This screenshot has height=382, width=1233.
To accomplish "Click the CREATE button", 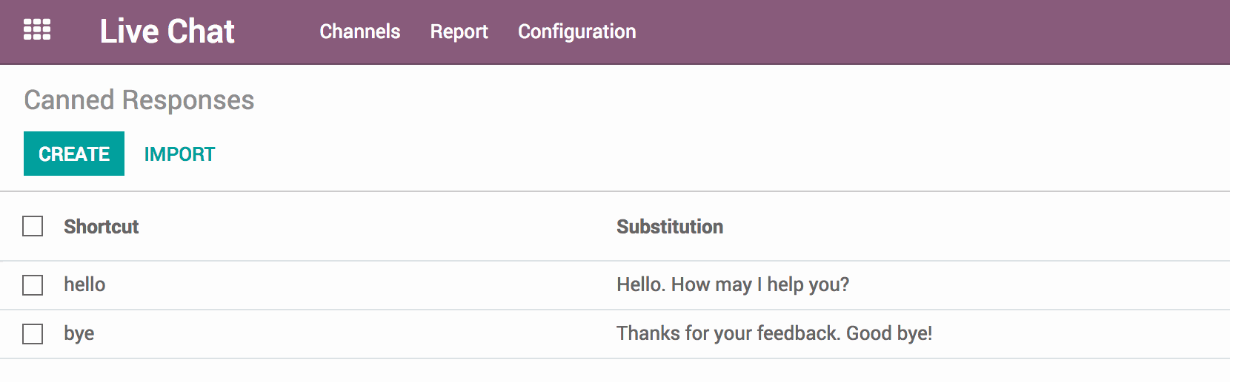I will (74, 154).
